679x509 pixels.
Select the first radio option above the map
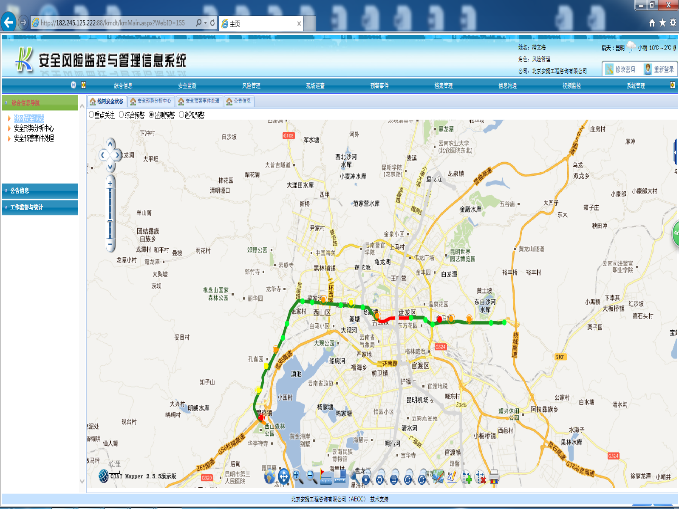(x=92, y=115)
